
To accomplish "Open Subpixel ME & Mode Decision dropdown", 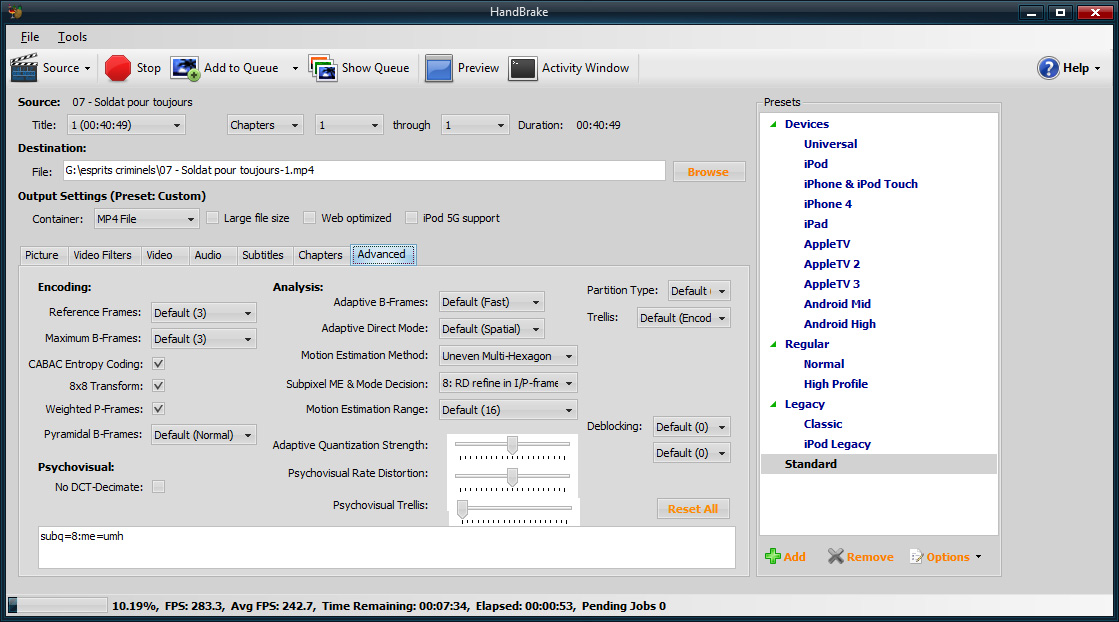I will [x=508, y=383].
